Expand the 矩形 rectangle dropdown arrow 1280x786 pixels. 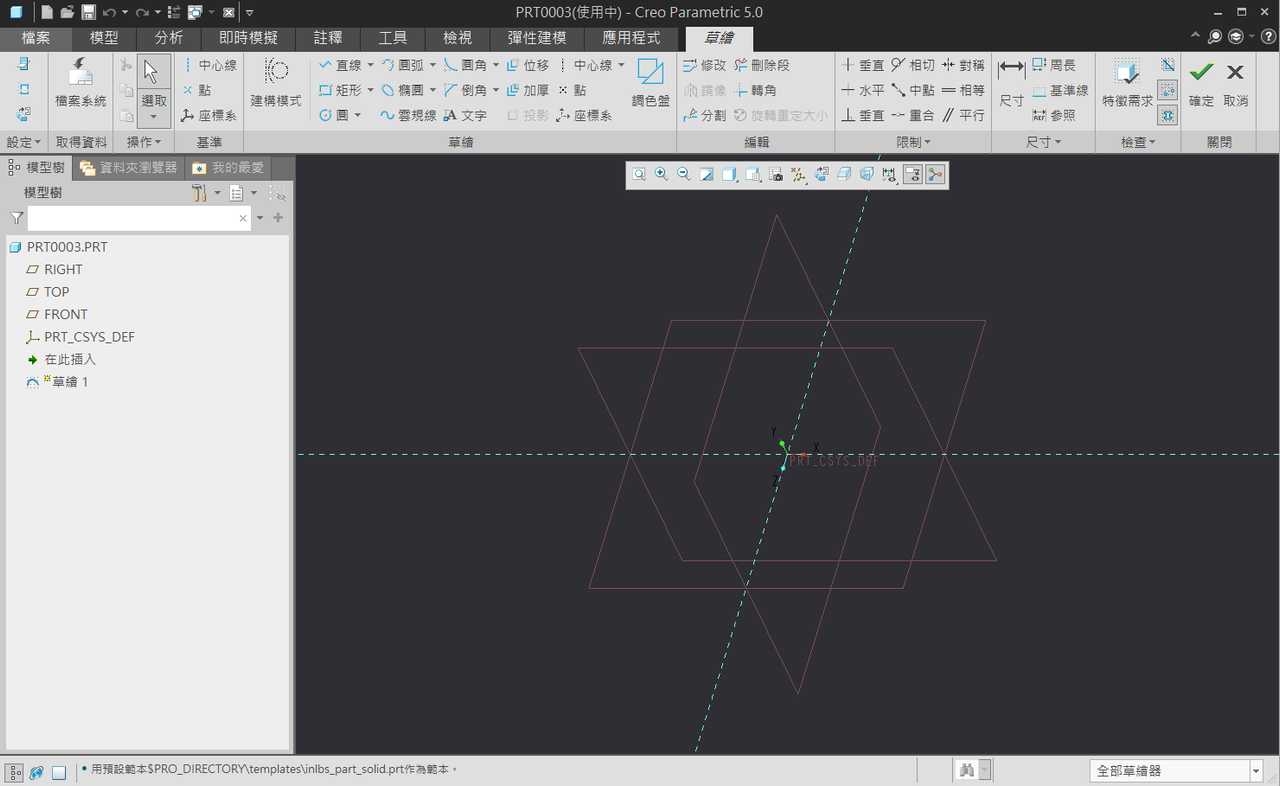pyautogui.click(x=370, y=90)
